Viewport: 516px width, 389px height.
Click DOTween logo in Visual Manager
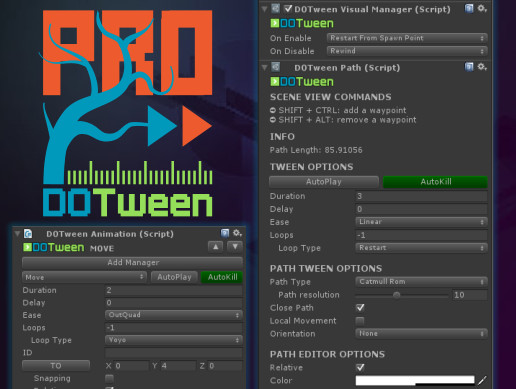pyautogui.click(x=302, y=23)
